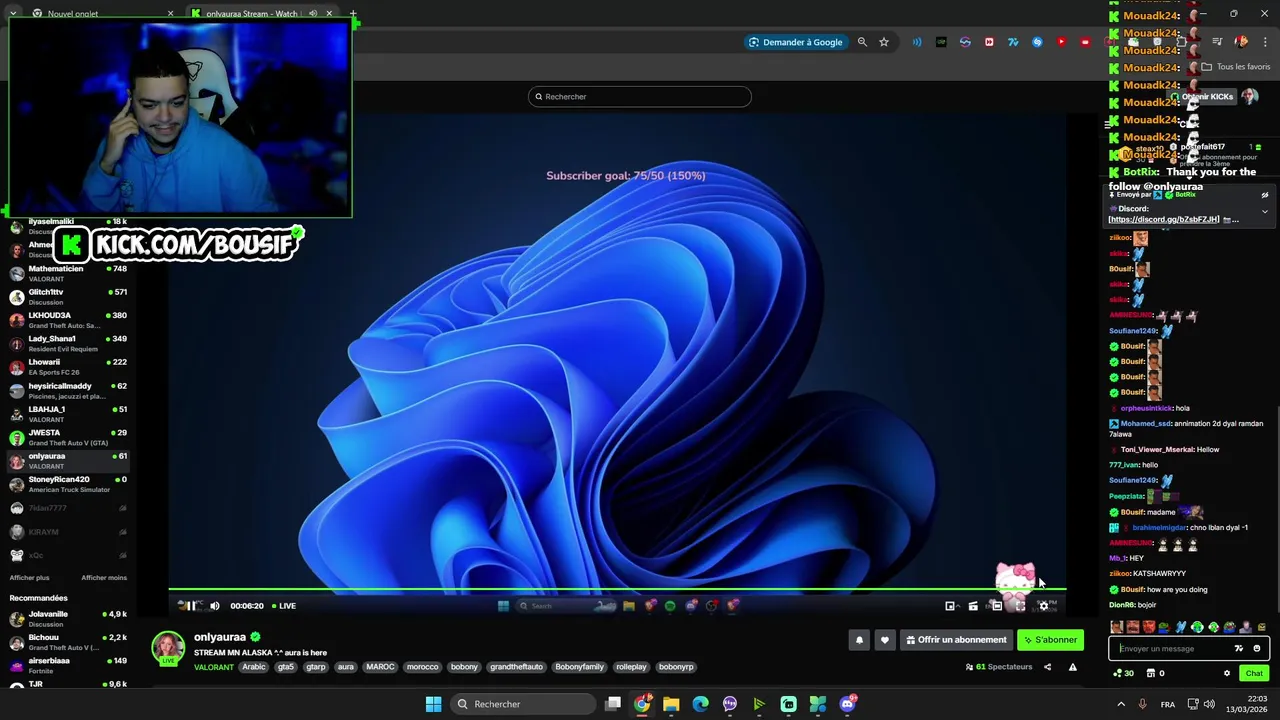This screenshot has height=720, width=1280.
Task: Switch to the Nouvel onglet browser tab
Action: [x=100, y=14]
